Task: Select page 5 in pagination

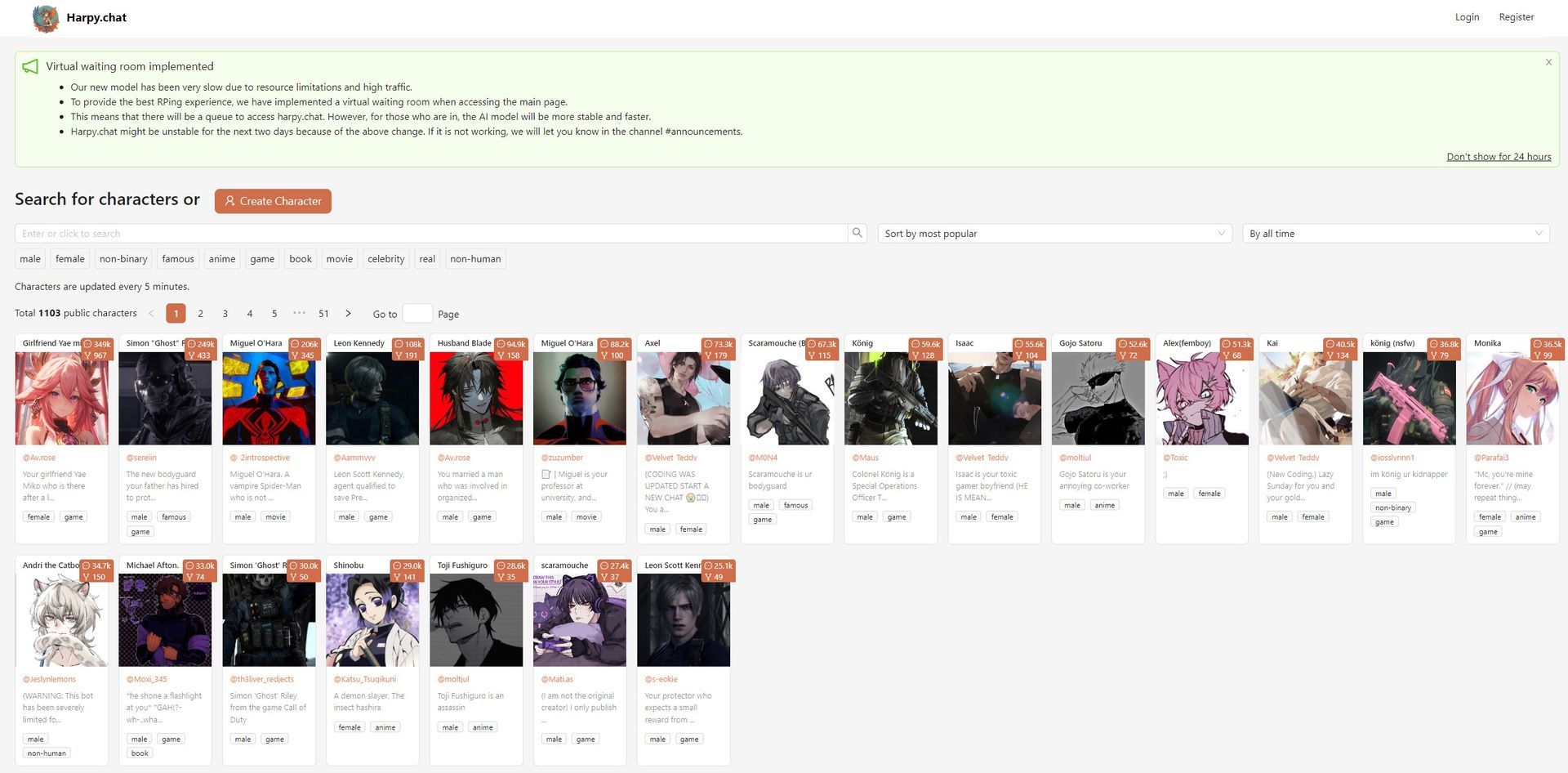Action: point(274,313)
